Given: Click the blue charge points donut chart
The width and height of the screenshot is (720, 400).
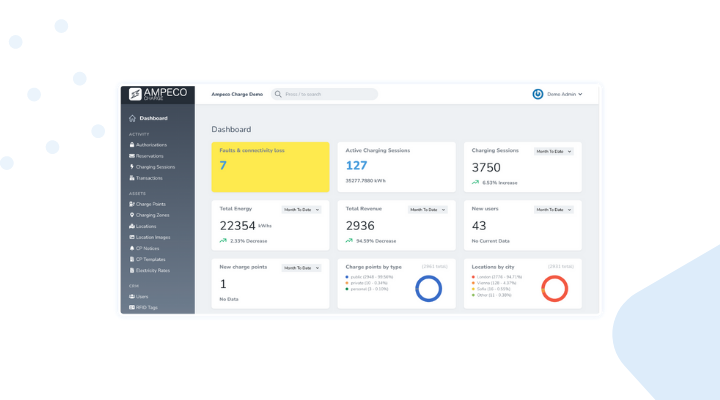Looking at the screenshot, I should click(428, 288).
